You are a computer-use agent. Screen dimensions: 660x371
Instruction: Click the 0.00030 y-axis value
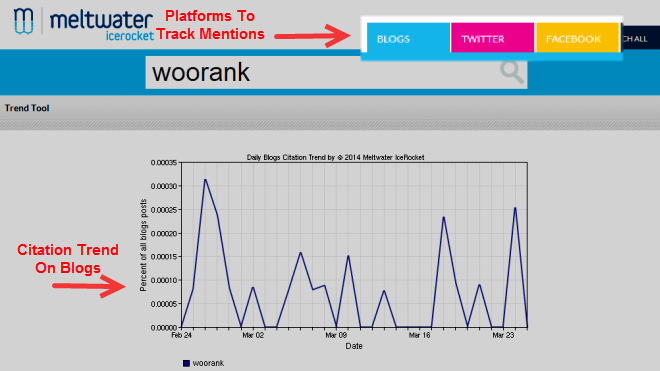coord(164,186)
